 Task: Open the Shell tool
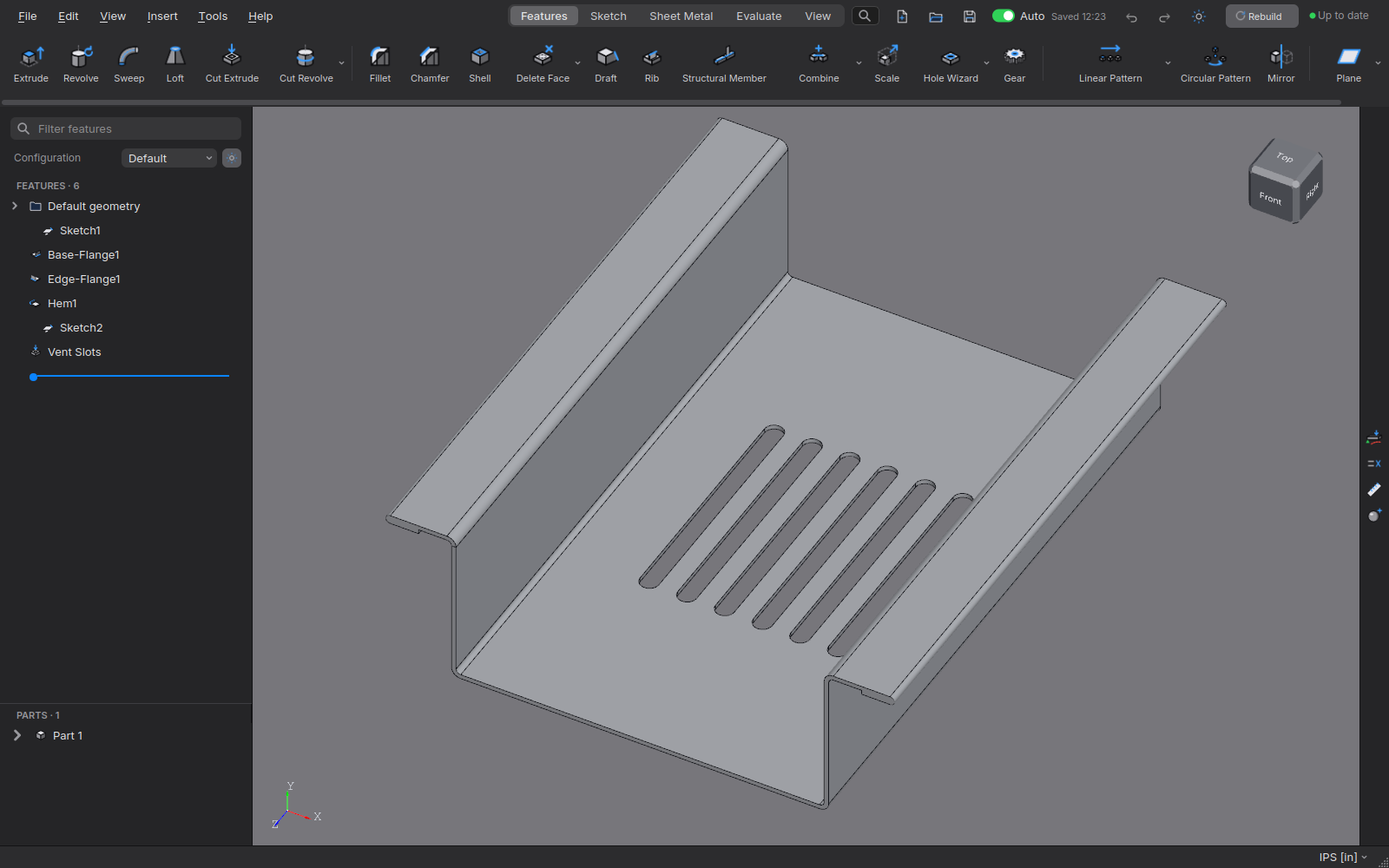(x=480, y=64)
